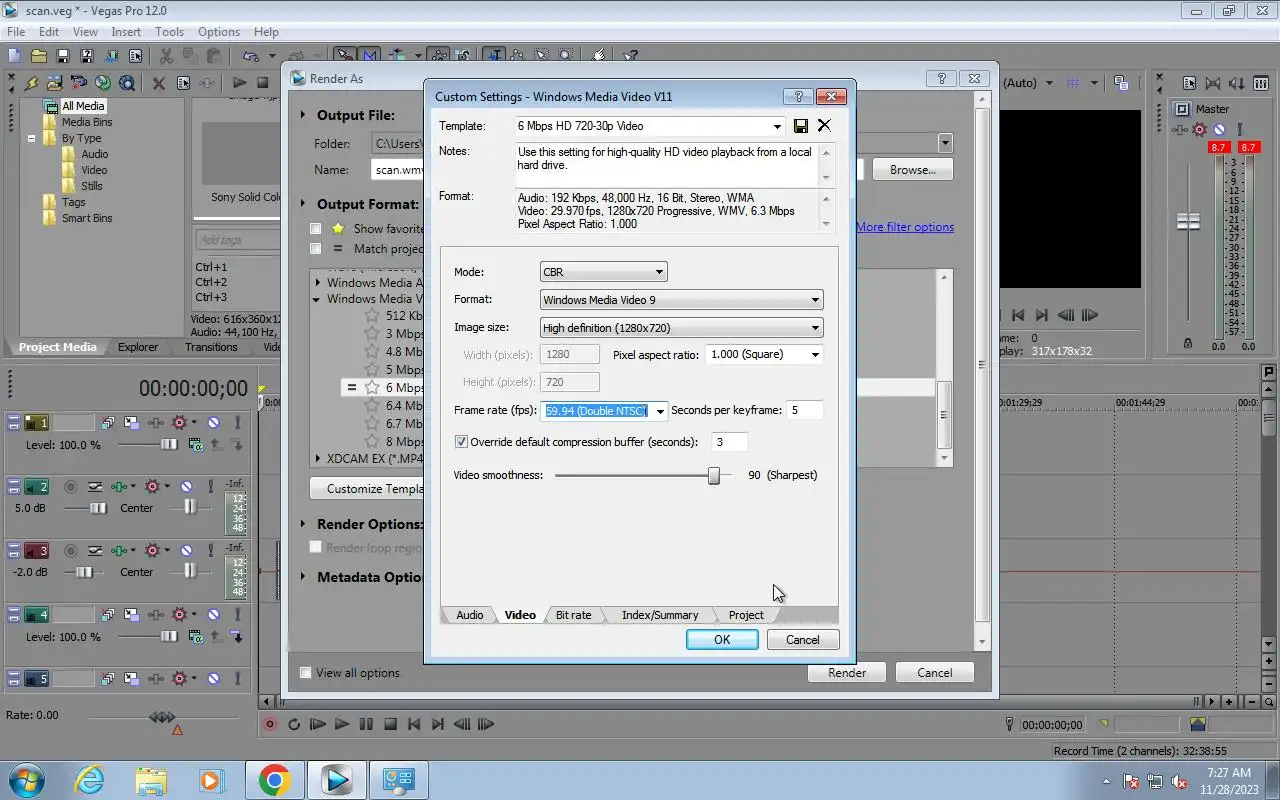Click the track 2 volume slider handle
Image resolution: width=1280 pixels, height=800 pixels.
pyautogui.click(x=98, y=508)
